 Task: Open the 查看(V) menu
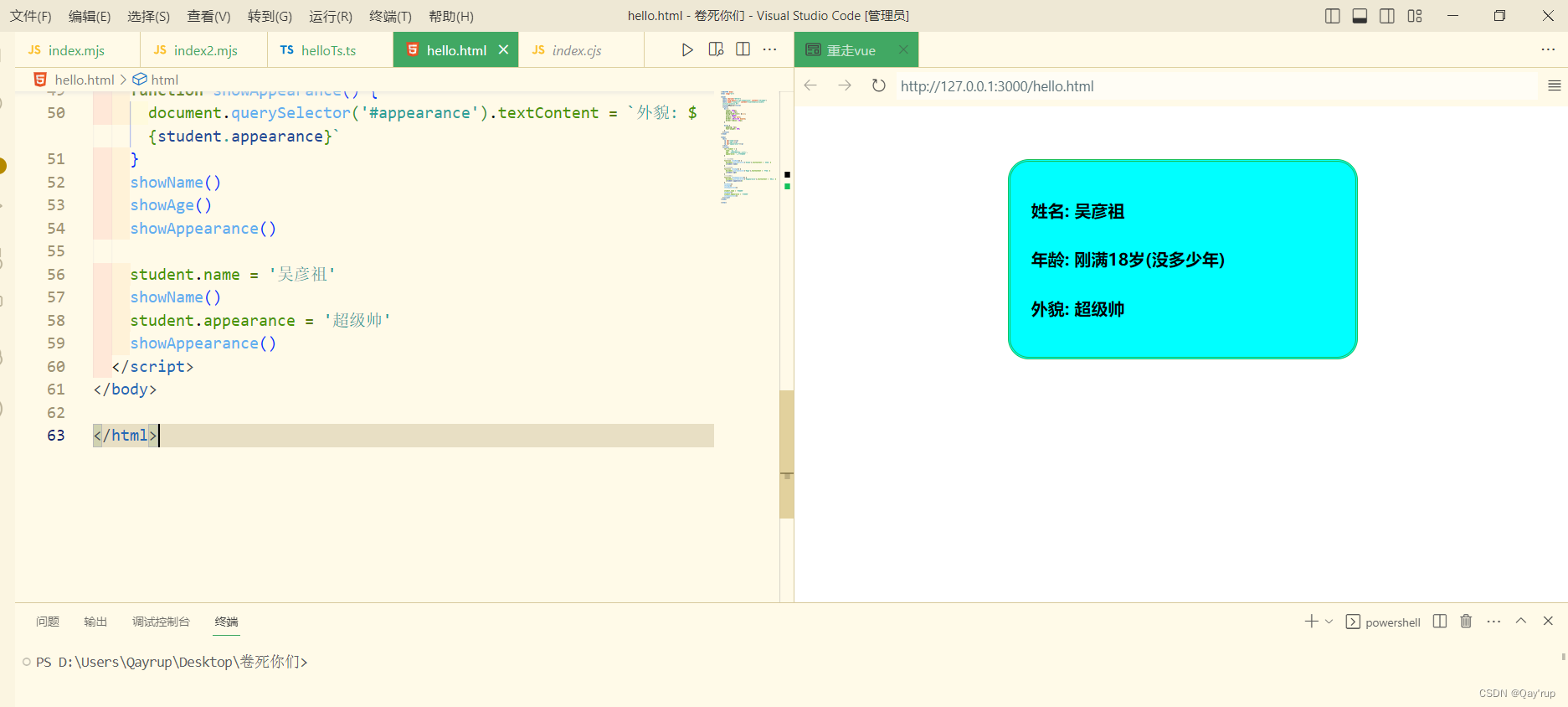pyautogui.click(x=208, y=16)
